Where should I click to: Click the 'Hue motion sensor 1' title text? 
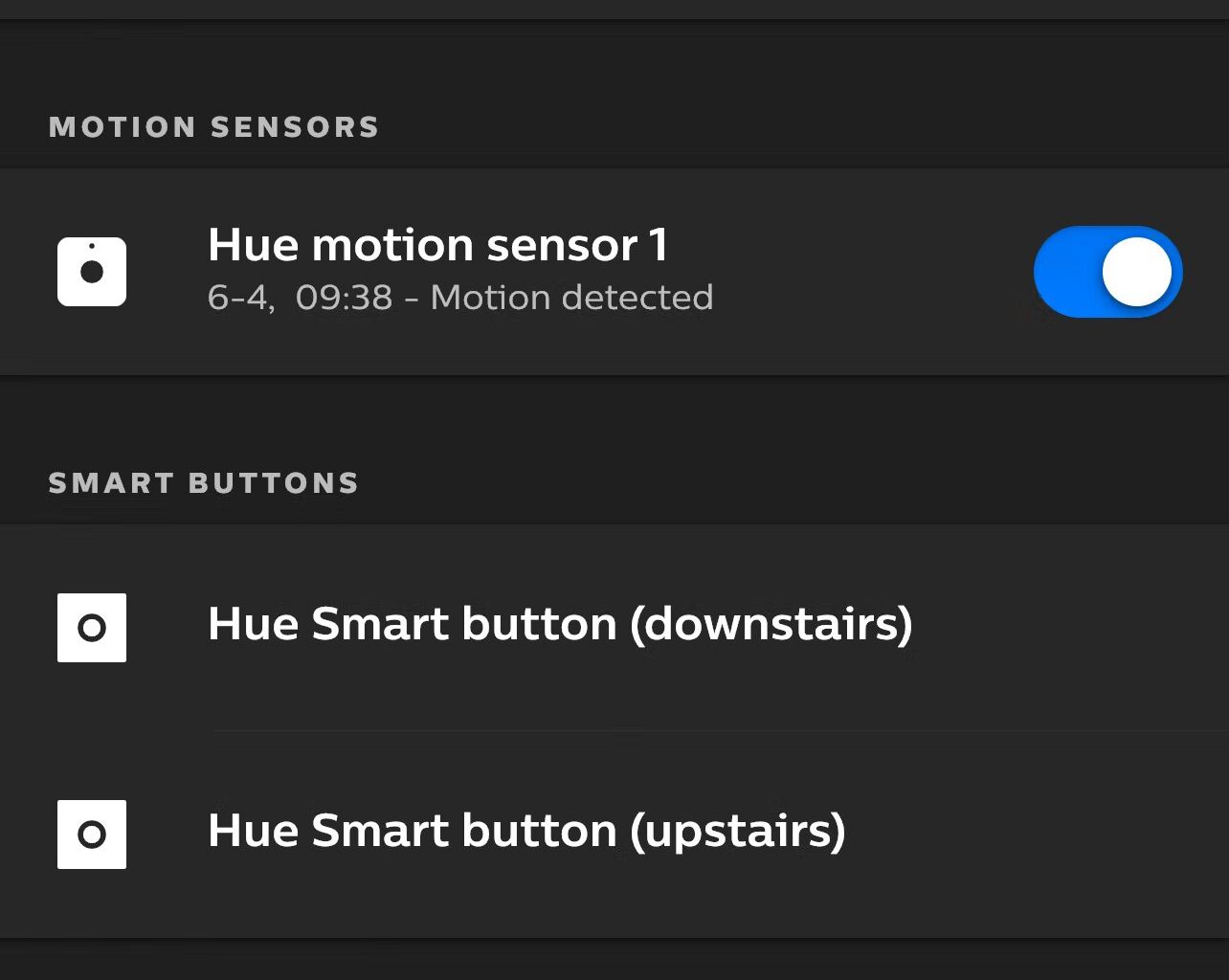pyautogui.click(x=437, y=245)
